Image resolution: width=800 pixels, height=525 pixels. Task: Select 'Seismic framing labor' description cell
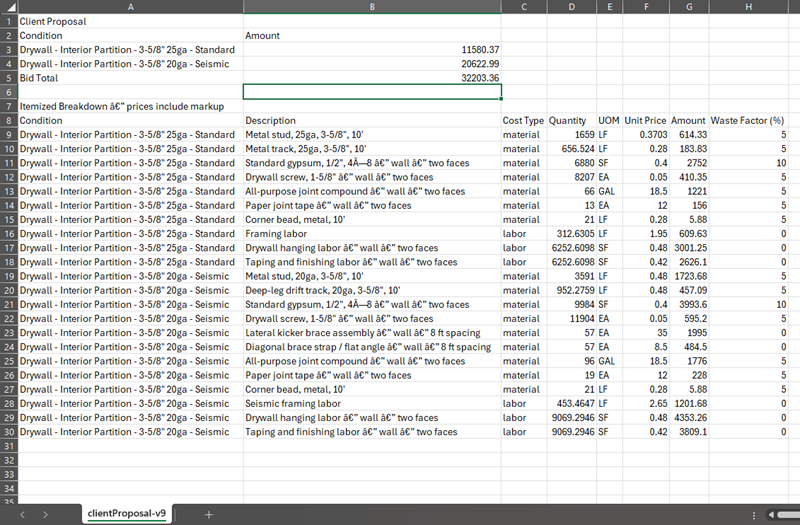pyautogui.click(x=372, y=404)
